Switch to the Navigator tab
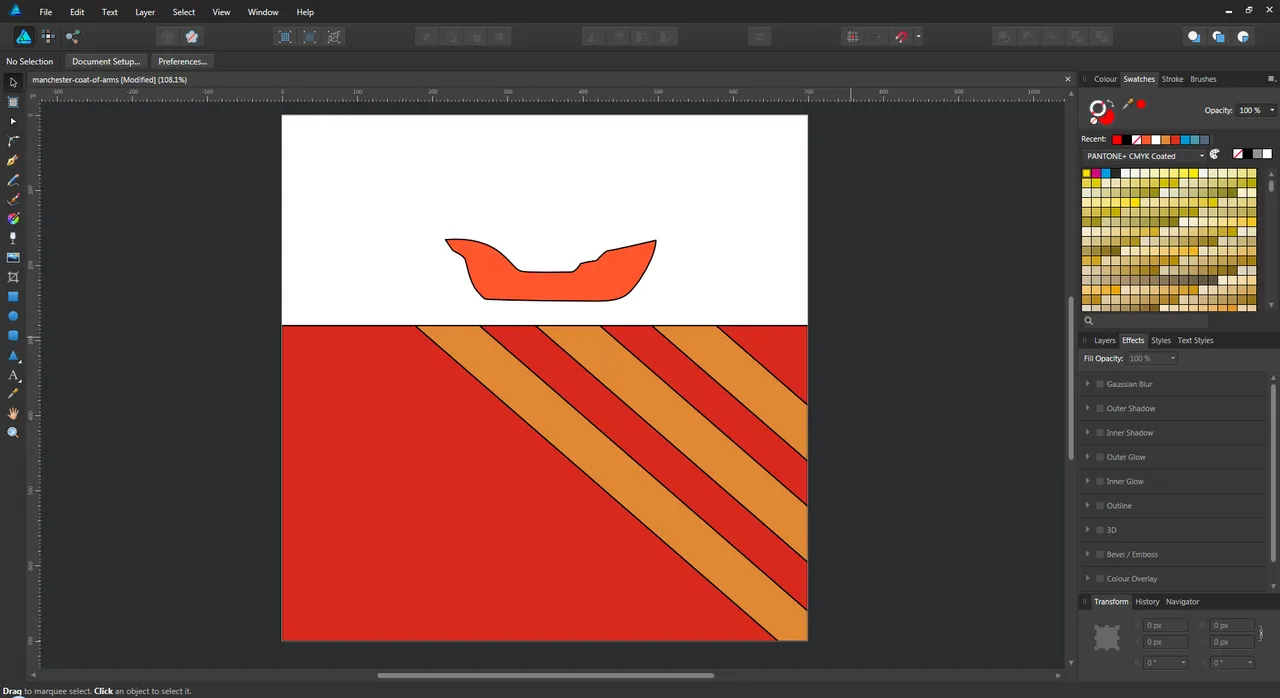 click(x=1182, y=601)
